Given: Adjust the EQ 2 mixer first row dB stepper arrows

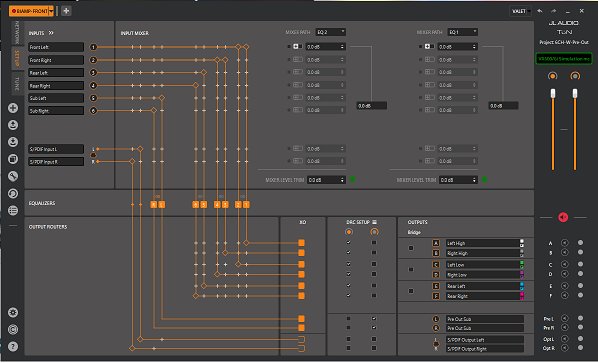Looking at the screenshot, I should pyautogui.click(x=342, y=47).
